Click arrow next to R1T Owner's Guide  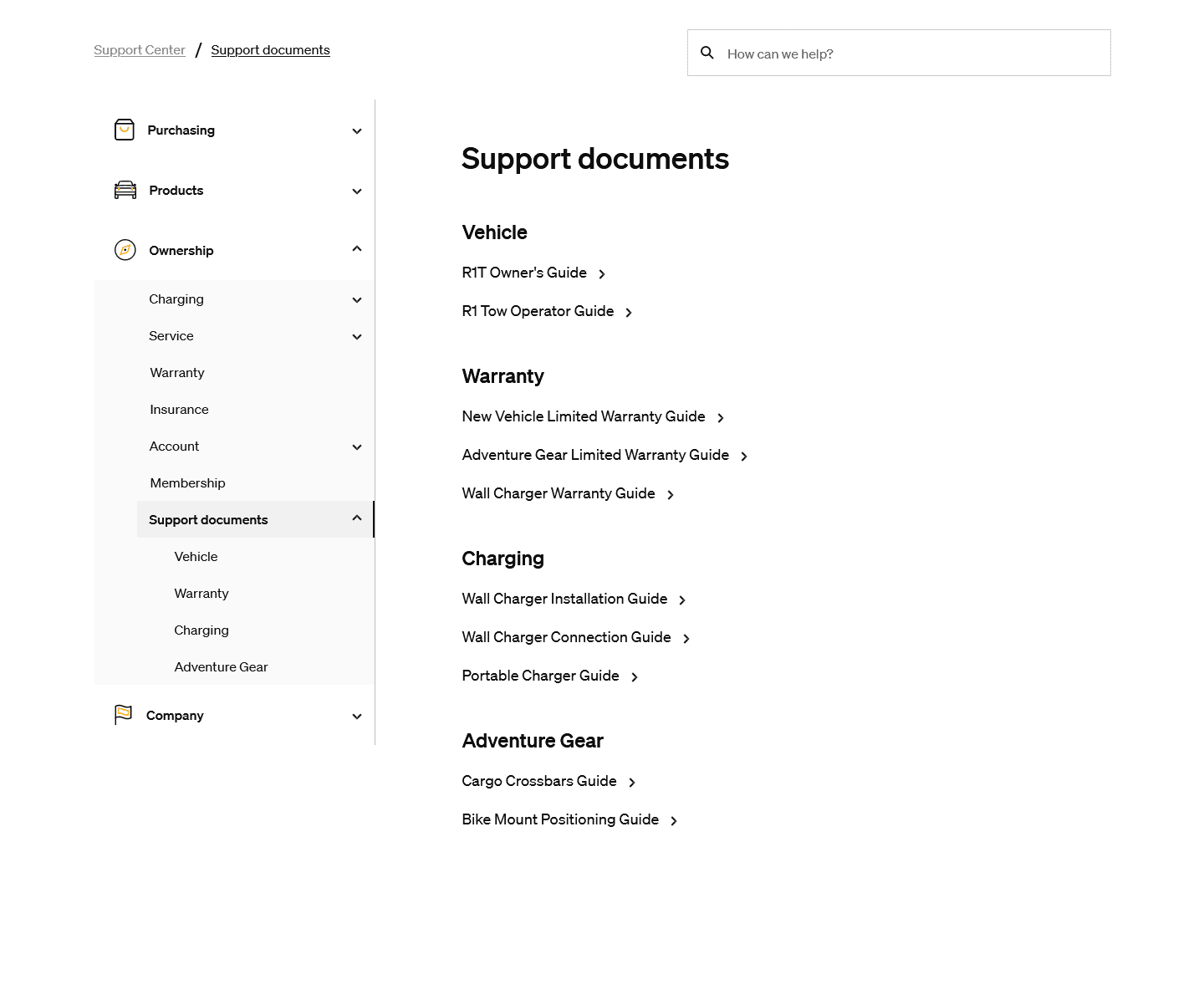tap(602, 274)
